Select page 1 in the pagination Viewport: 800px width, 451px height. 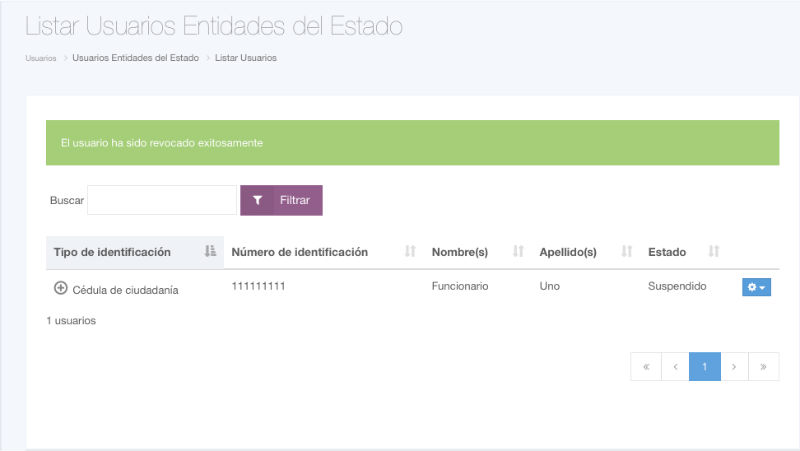705,367
